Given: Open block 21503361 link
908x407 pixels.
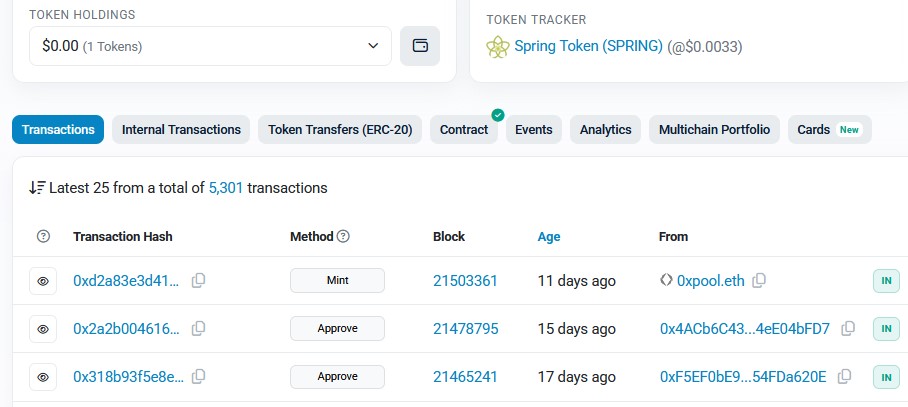Looking at the screenshot, I should pyautogui.click(x=465, y=281).
